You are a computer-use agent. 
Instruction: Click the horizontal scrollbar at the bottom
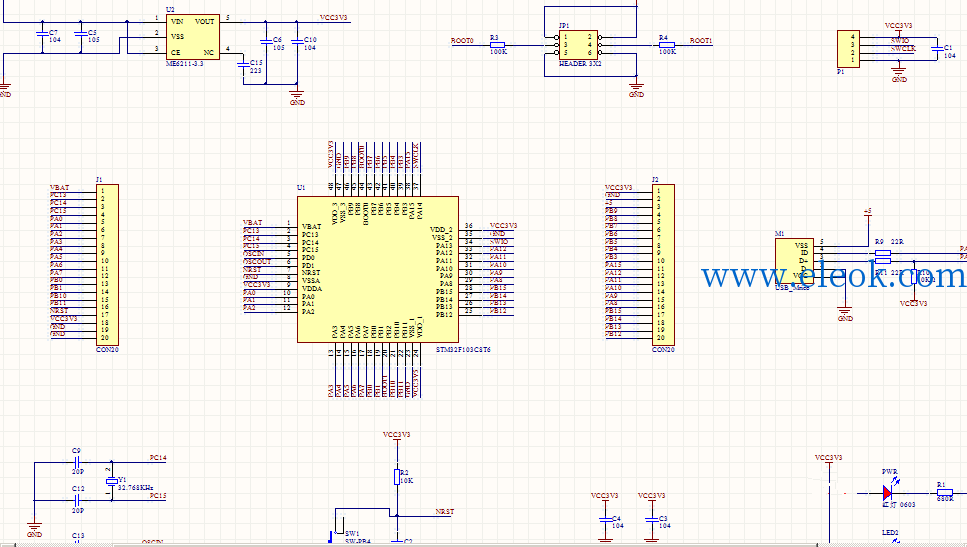point(466,545)
